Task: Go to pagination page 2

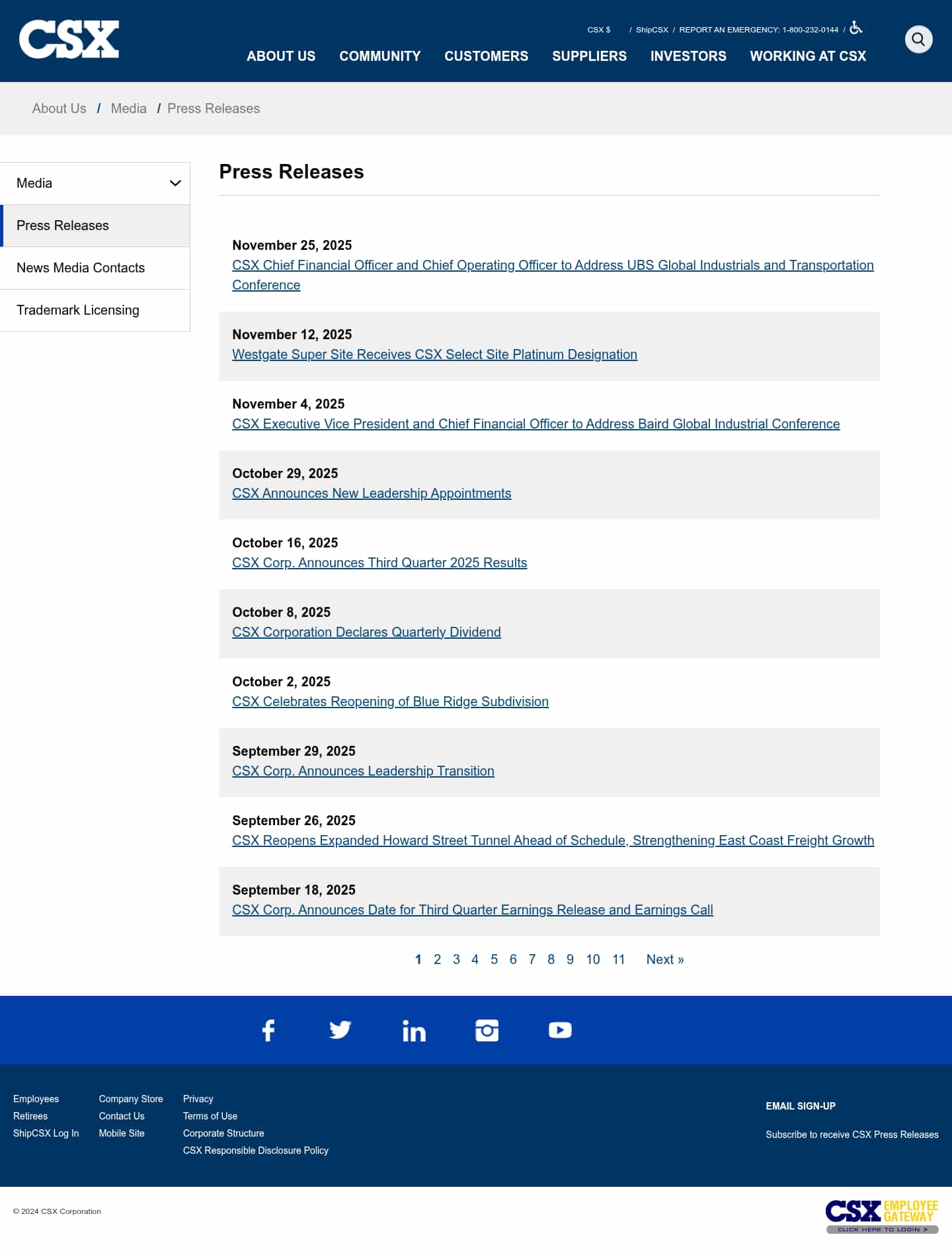Action: pyautogui.click(x=437, y=959)
